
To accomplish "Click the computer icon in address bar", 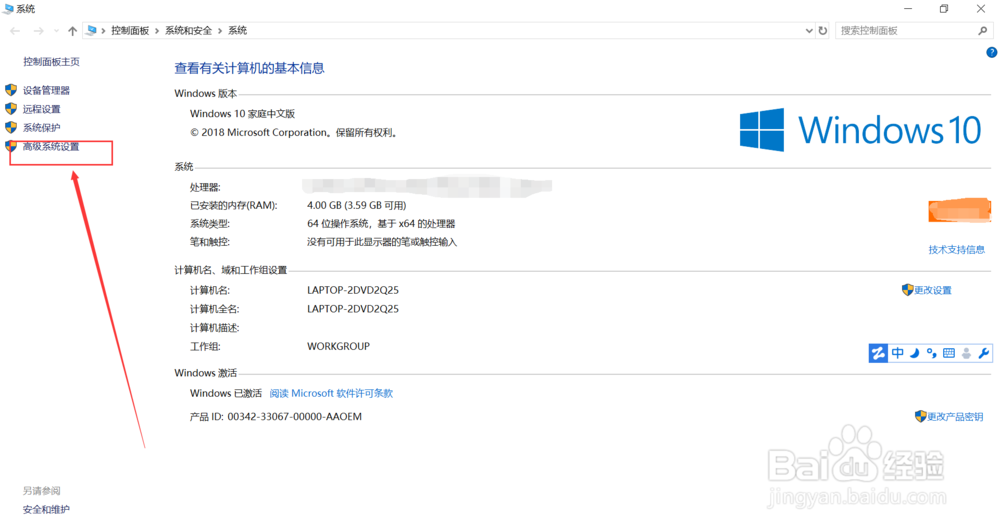I will tap(92, 31).
